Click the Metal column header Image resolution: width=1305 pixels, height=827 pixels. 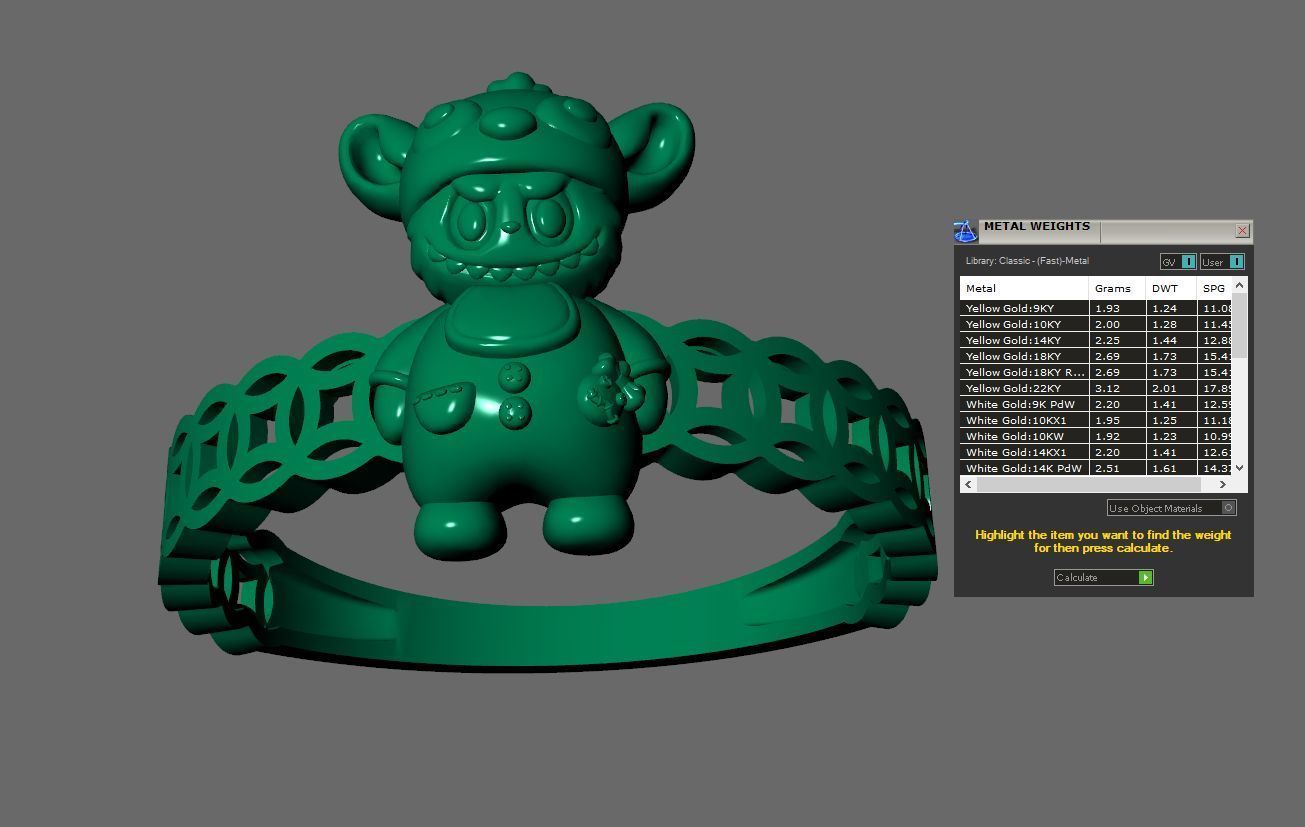(x=1024, y=288)
